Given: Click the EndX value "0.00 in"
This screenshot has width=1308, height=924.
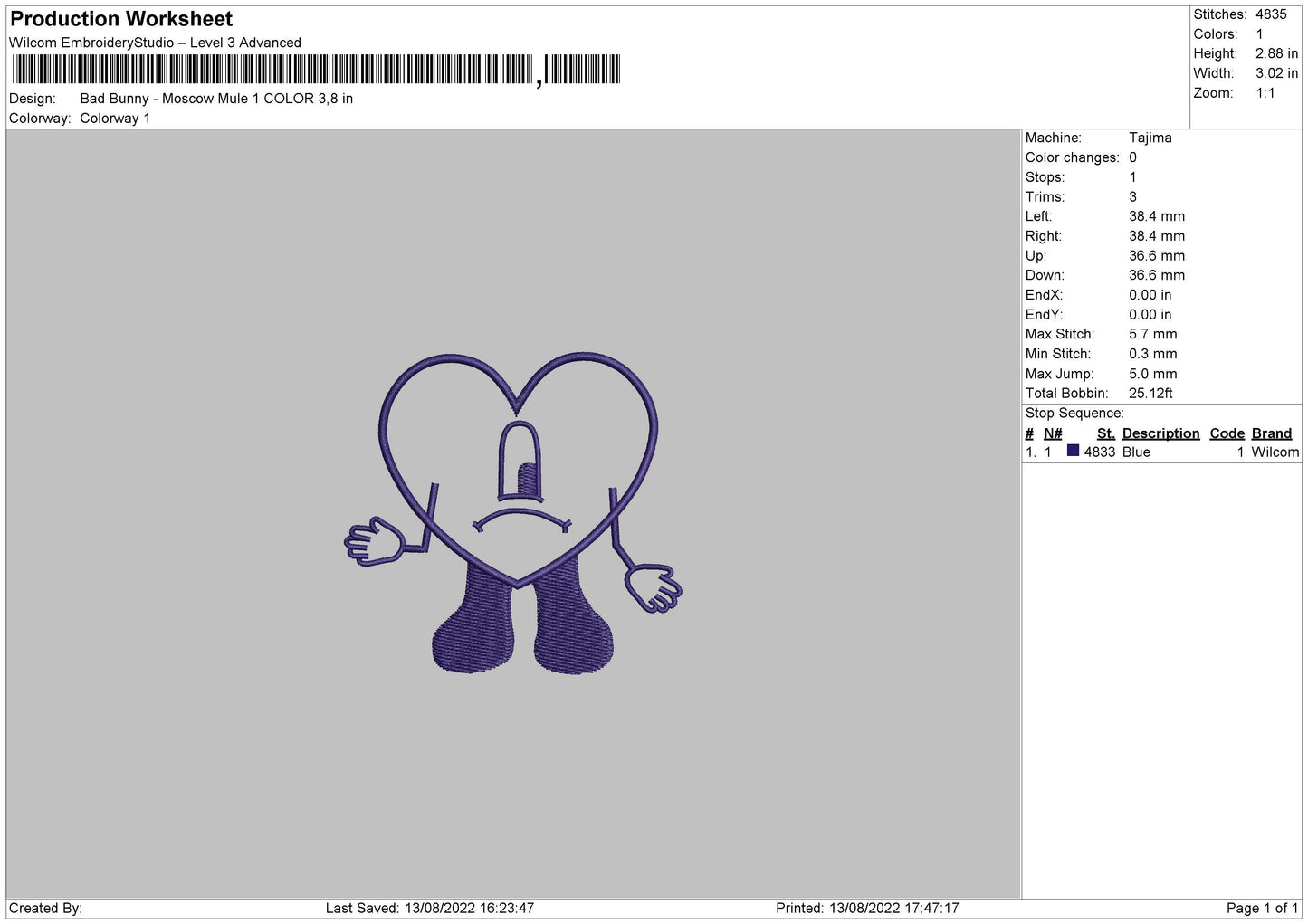Looking at the screenshot, I should click(x=1150, y=295).
